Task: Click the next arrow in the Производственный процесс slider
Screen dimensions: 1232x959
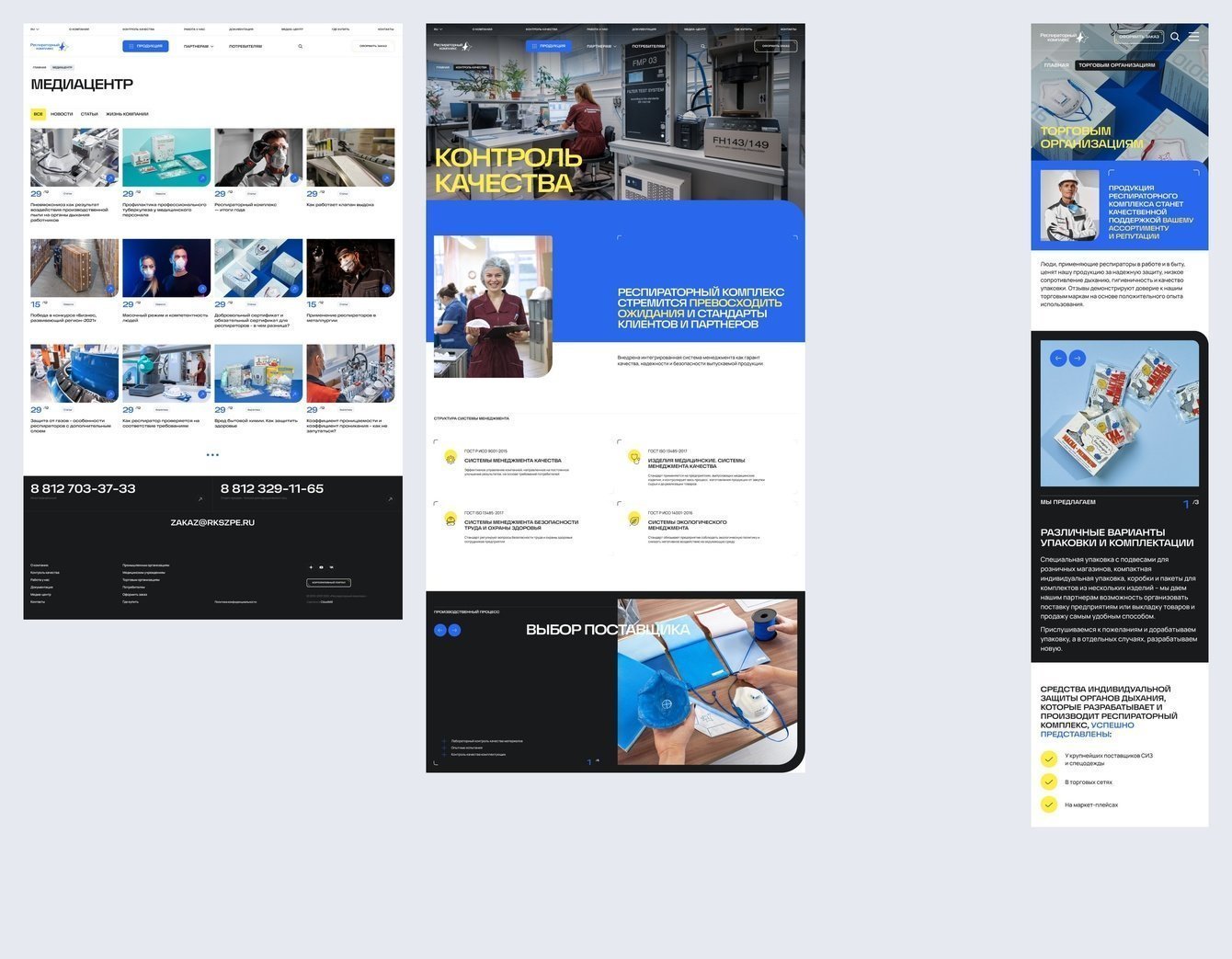Action: 454,630
